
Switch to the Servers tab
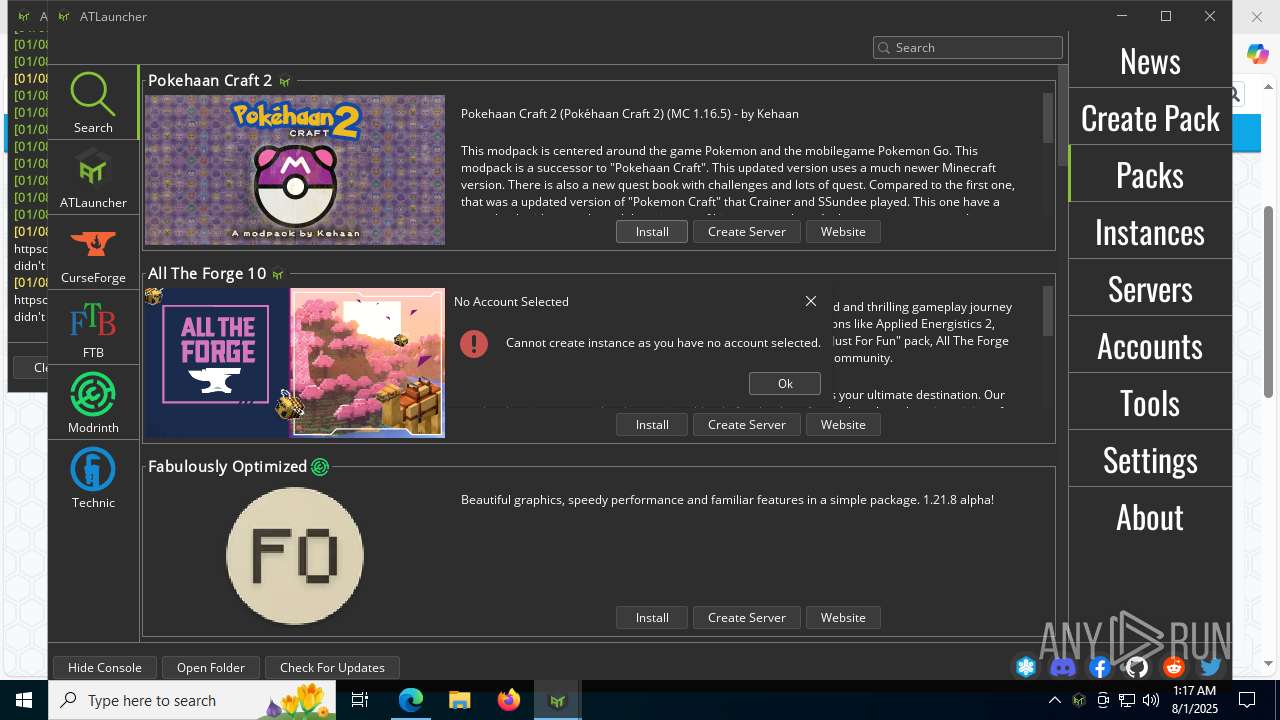tap(1150, 289)
